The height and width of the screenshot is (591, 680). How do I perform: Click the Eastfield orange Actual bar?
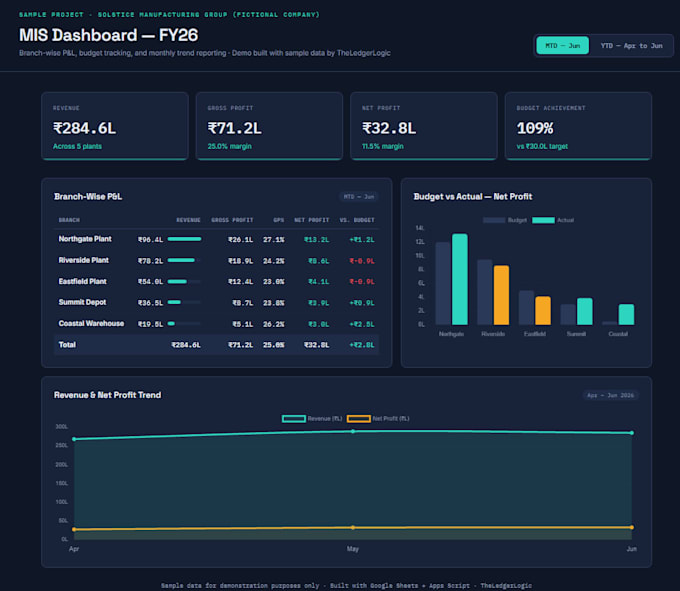coord(543,311)
